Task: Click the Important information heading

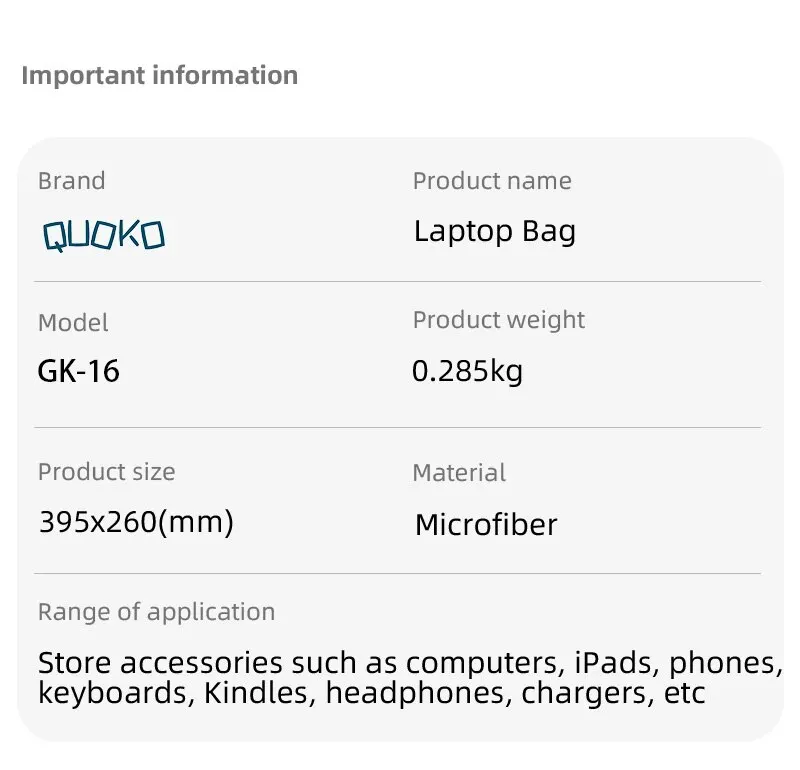Action: pyautogui.click(x=159, y=76)
